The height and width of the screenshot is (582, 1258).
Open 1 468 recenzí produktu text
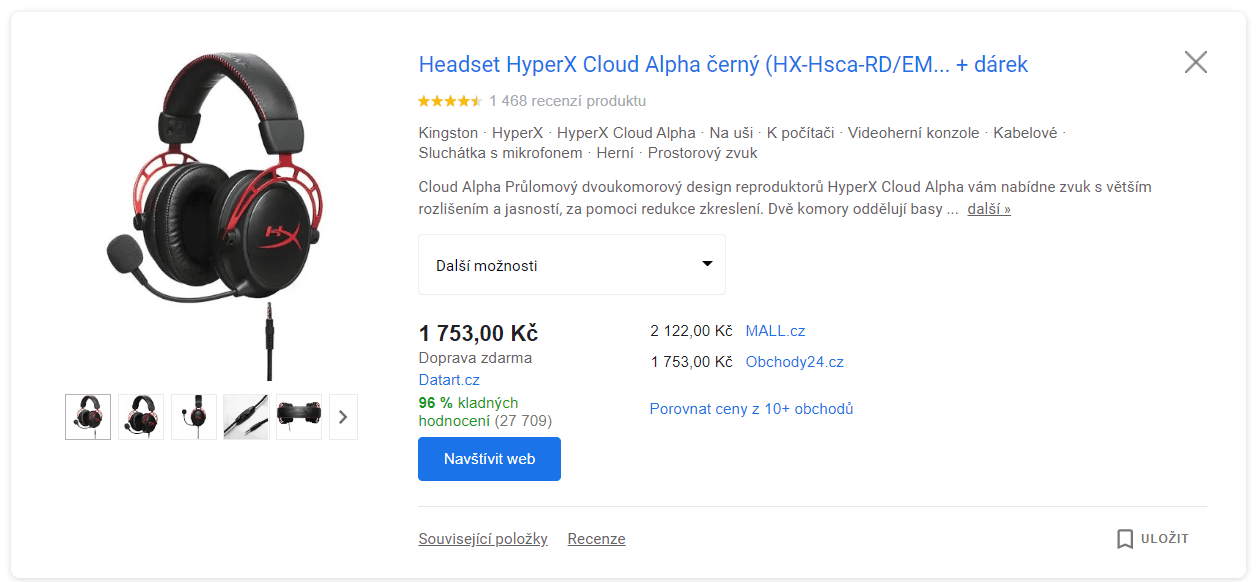567,101
